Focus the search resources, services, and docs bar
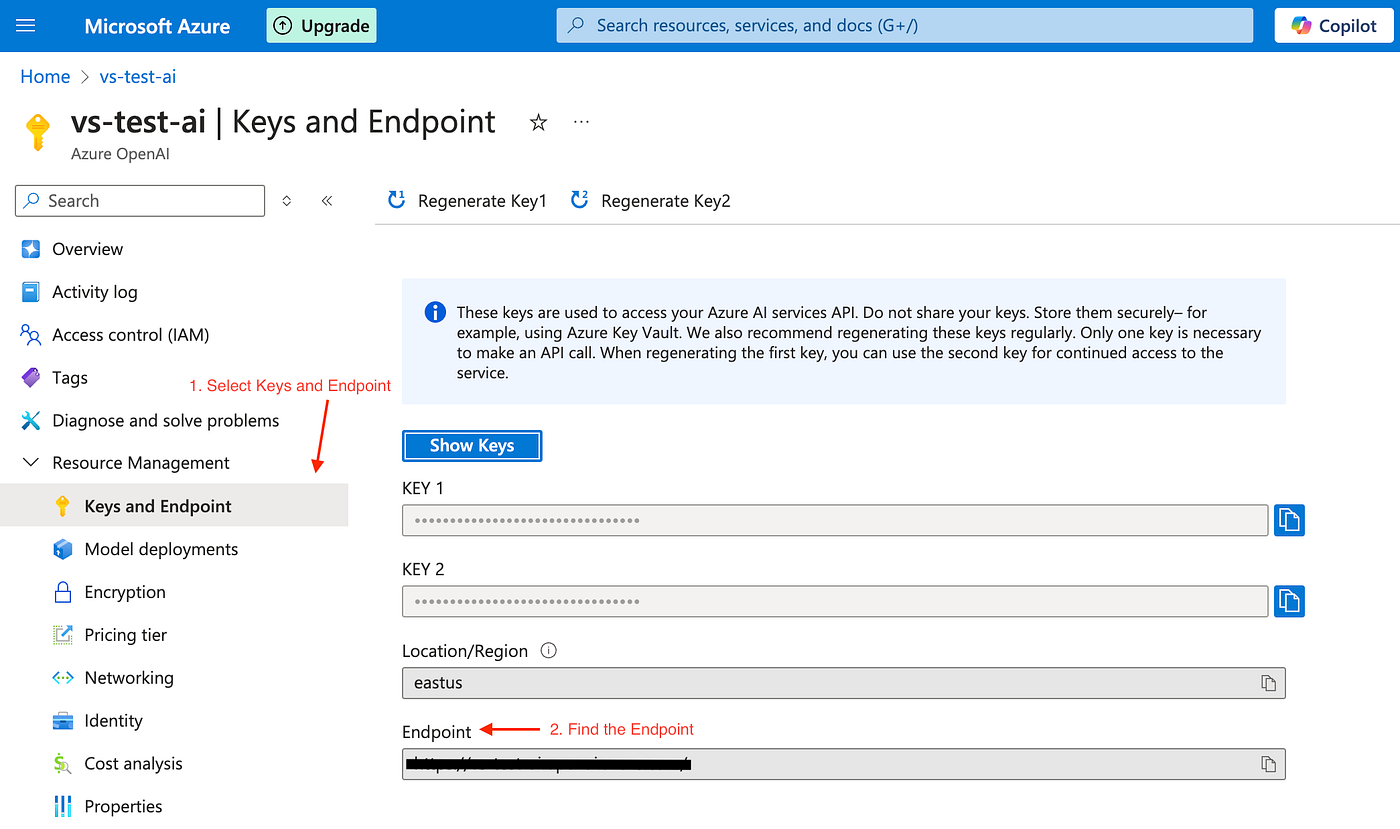Viewport: 1400px width, 829px height. [x=904, y=26]
